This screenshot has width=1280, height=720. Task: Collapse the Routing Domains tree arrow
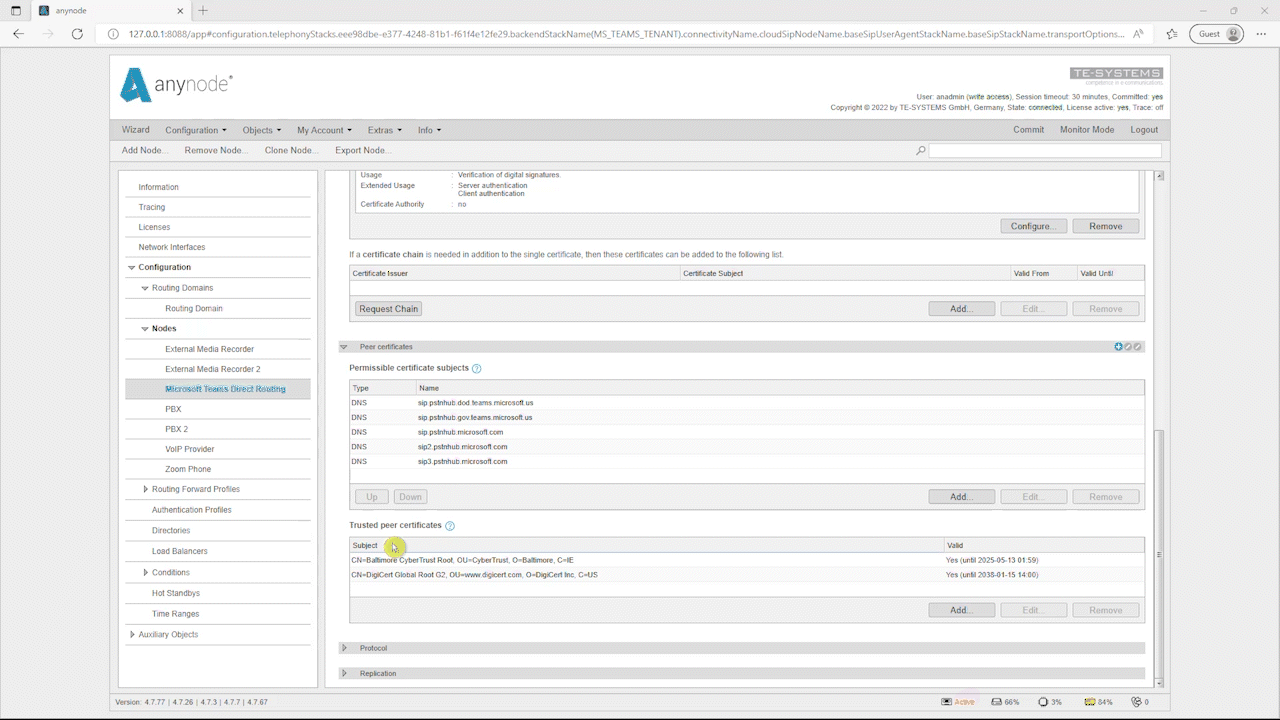tap(145, 288)
